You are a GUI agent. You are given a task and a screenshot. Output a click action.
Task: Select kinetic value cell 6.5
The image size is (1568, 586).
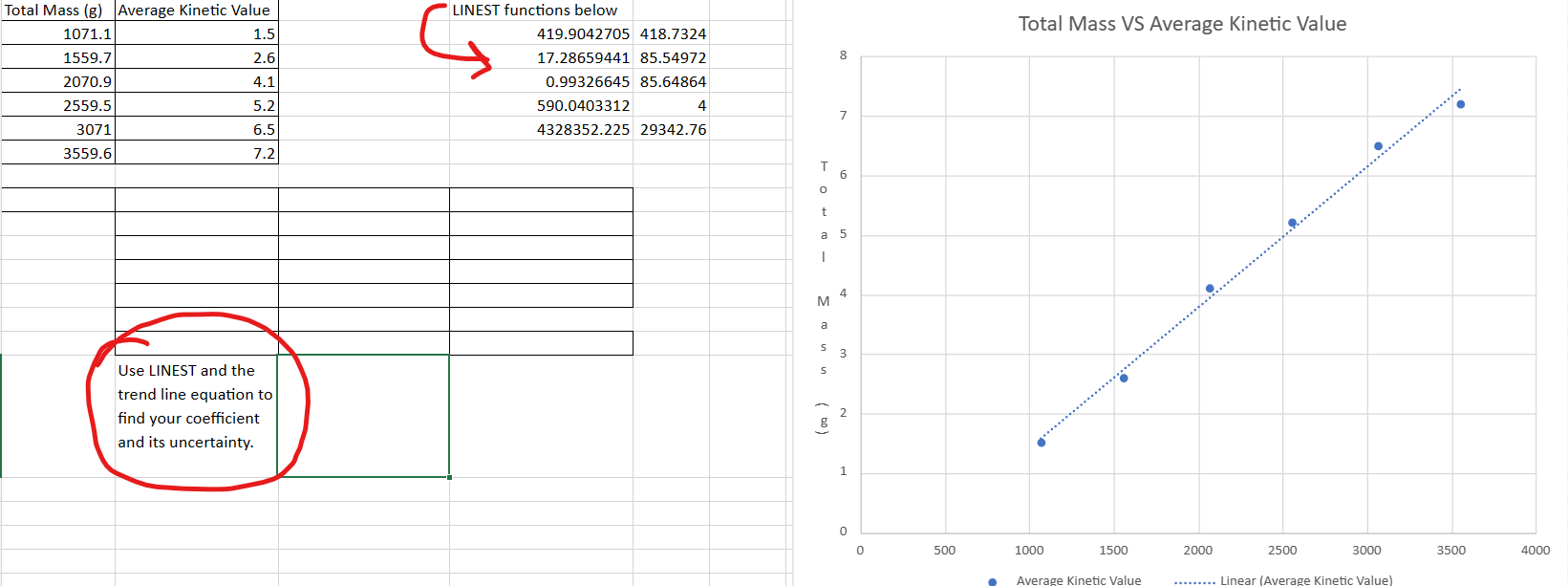tap(197, 129)
